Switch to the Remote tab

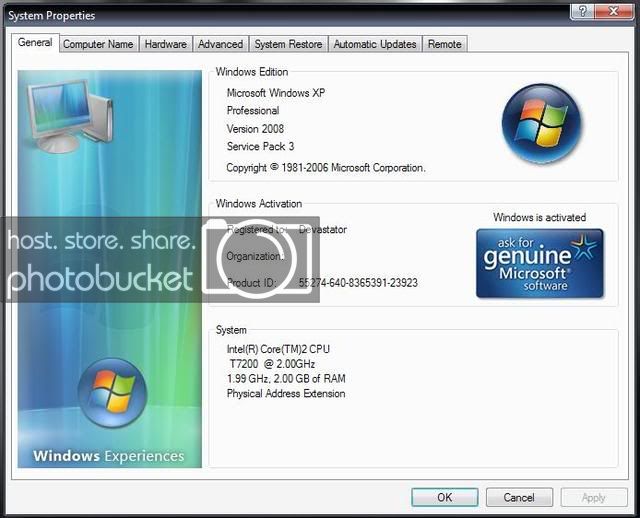[444, 44]
